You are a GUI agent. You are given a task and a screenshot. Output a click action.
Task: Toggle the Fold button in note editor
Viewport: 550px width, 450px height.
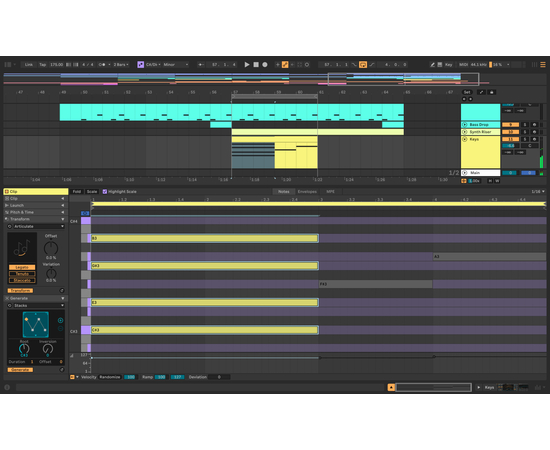(77, 192)
